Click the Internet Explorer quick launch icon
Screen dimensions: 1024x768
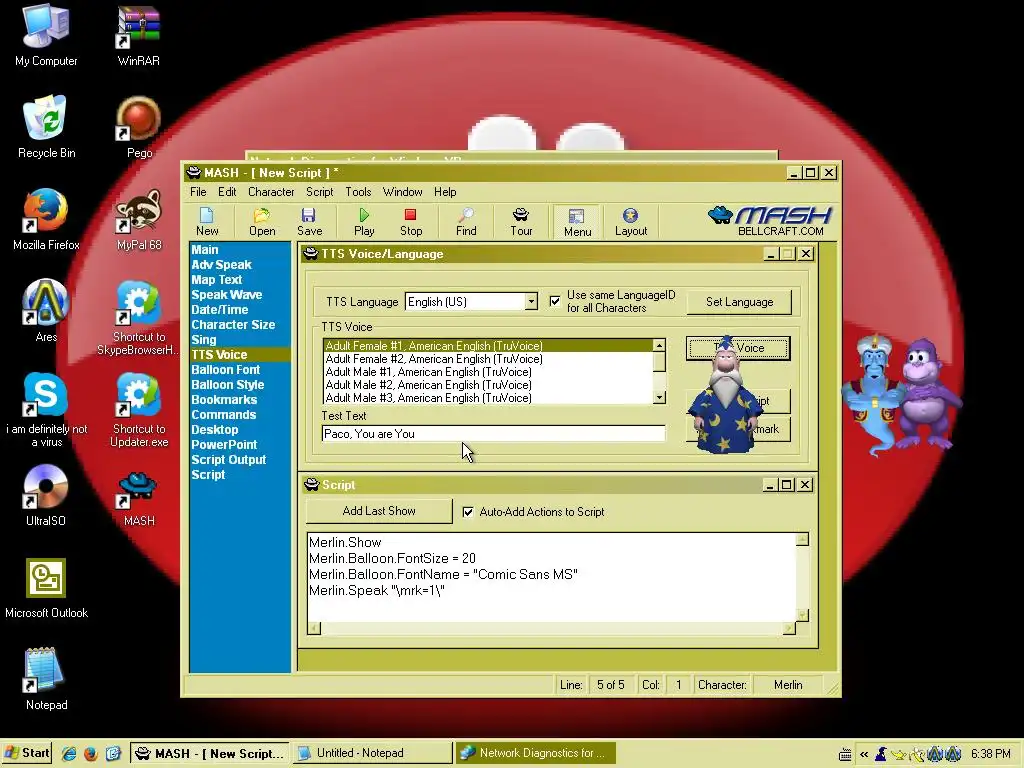(x=69, y=753)
